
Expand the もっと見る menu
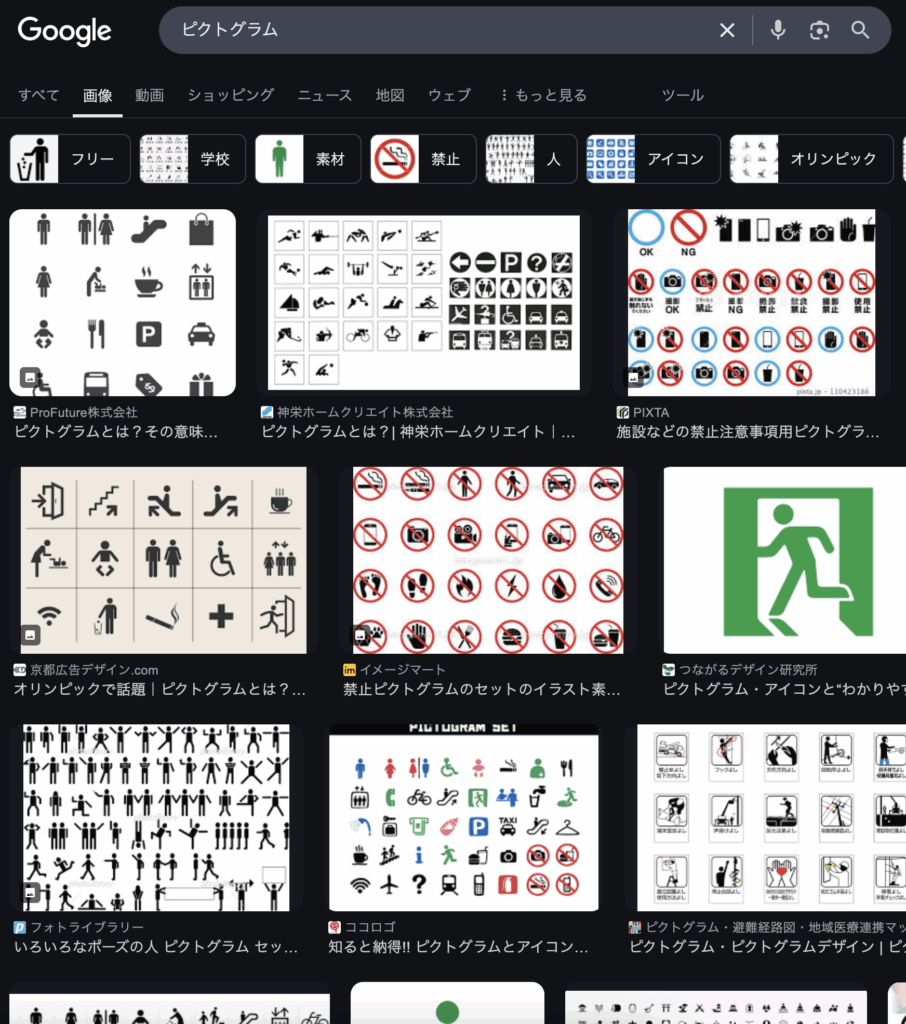click(543, 95)
